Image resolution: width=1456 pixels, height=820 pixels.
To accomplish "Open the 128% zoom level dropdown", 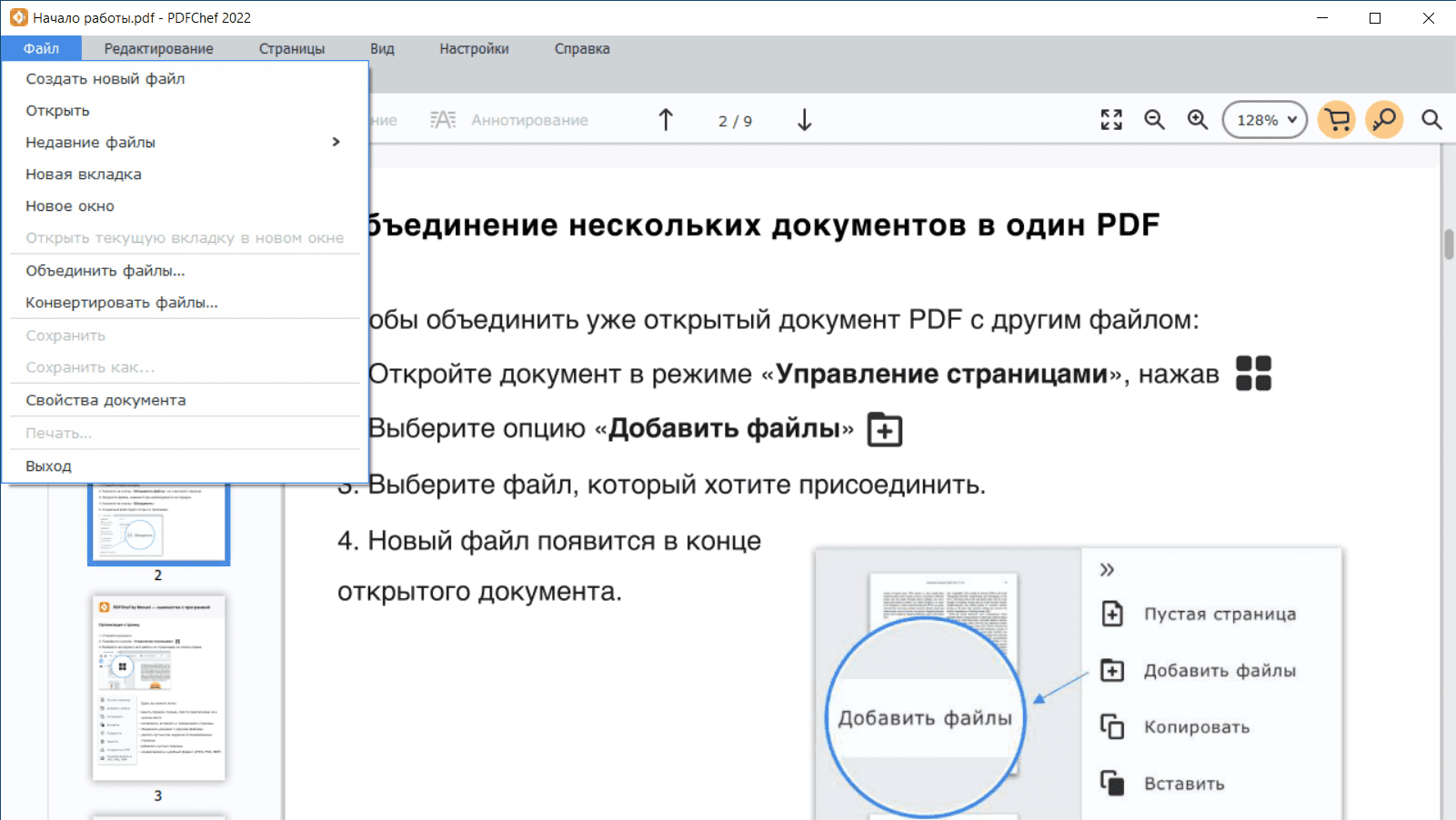I will click(1265, 120).
